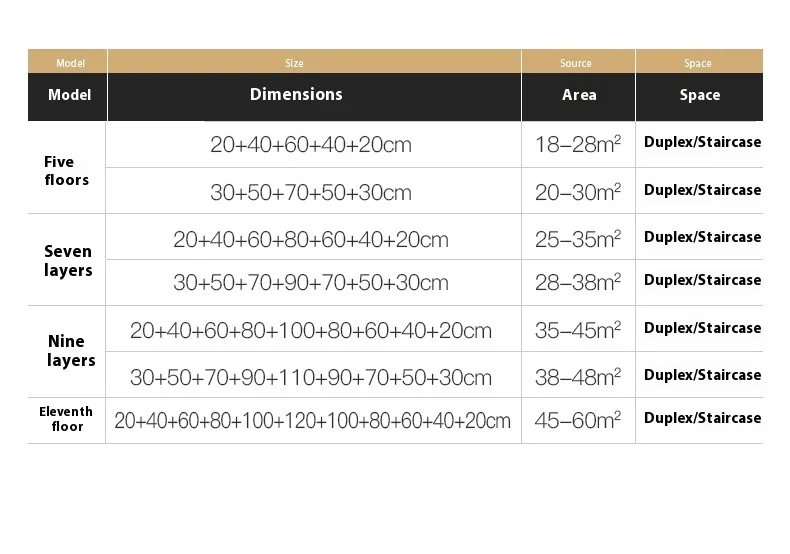Select the Five floors model cell

coord(66,171)
